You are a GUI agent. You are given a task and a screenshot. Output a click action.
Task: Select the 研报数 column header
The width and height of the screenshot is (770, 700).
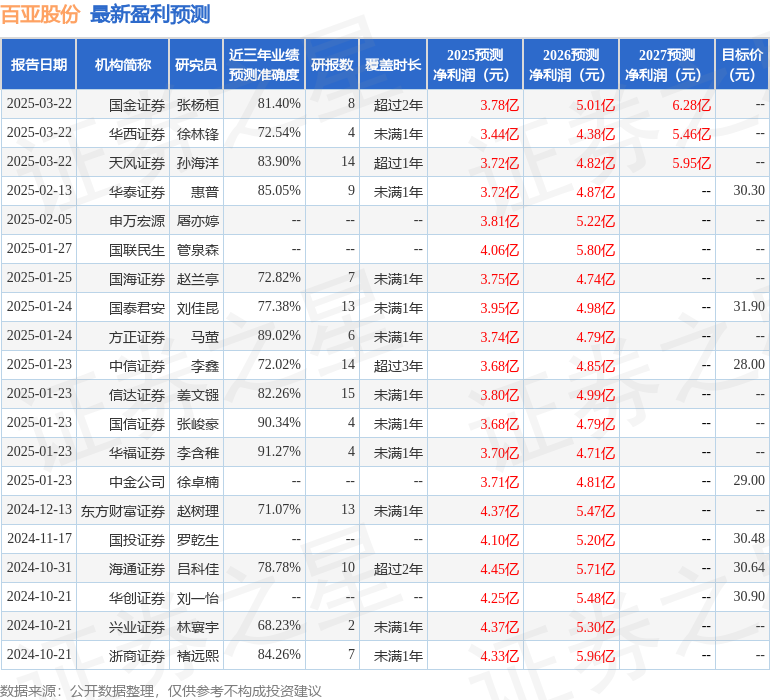coord(332,64)
